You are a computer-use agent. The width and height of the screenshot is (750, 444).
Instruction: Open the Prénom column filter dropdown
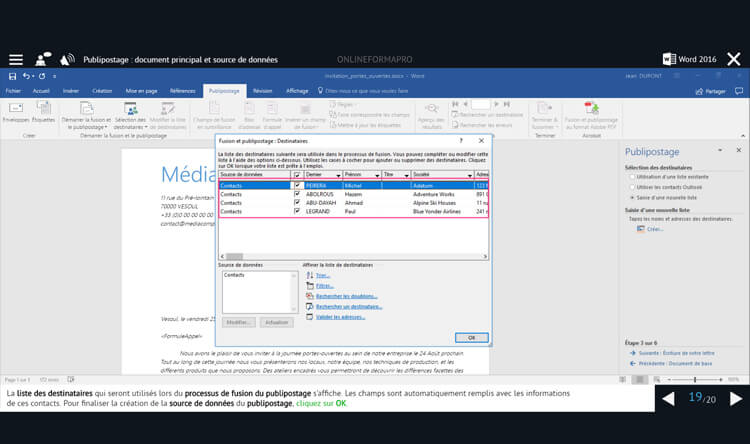377,175
